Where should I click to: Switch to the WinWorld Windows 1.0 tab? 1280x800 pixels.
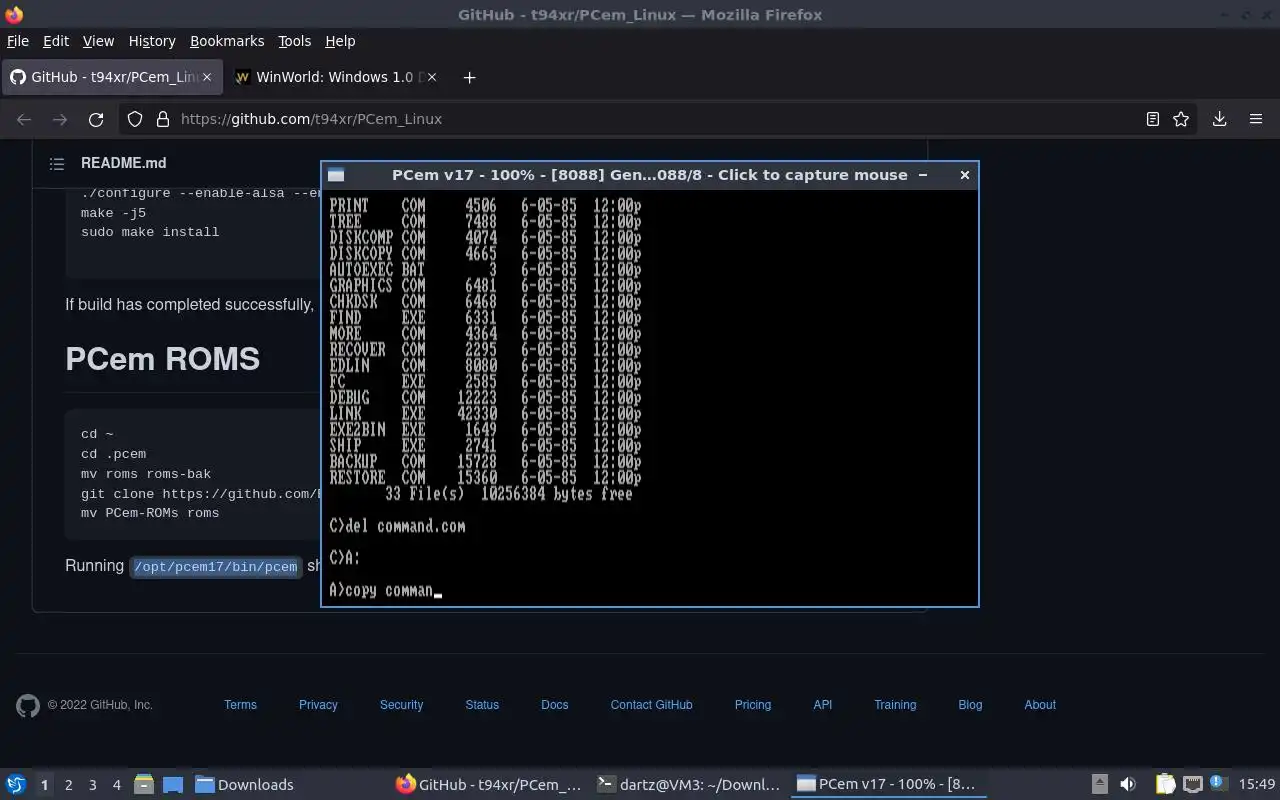click(x=335, y=77)
